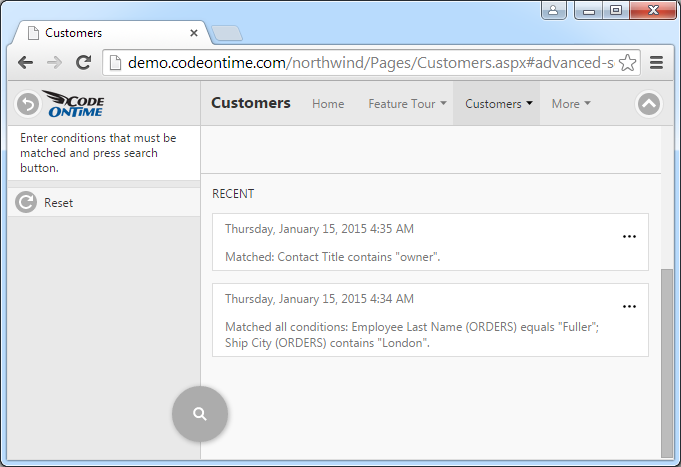Open the Chrome hamburger menu

point(657,63)
